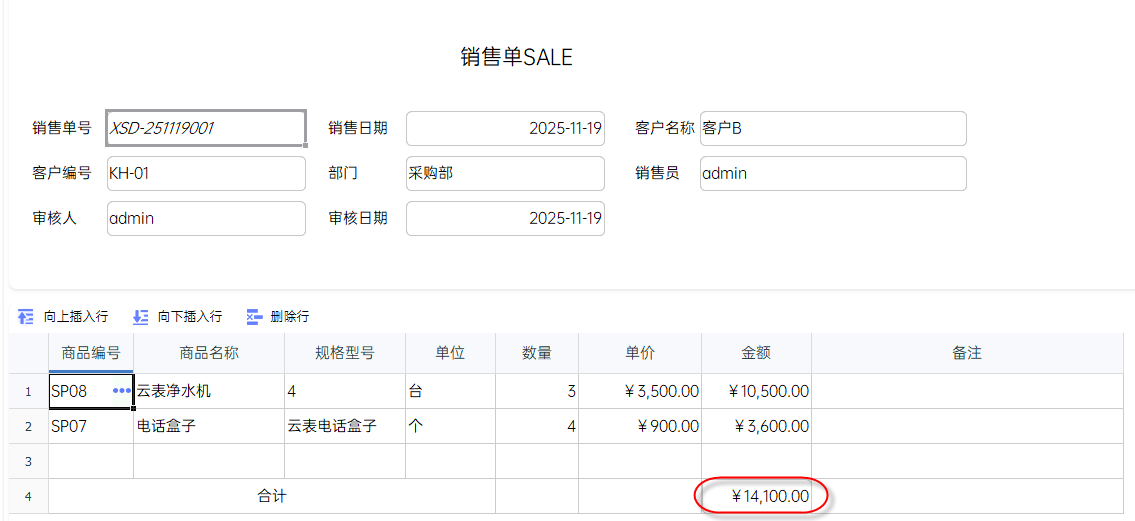Click the insert row above icon
This screenshot has height=521, width=1135.
26,317
